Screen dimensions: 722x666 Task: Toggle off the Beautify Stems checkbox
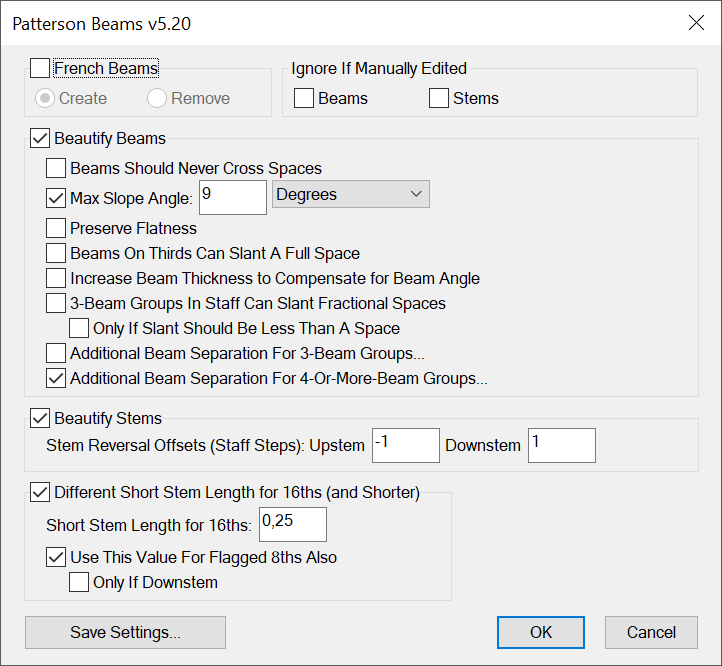click(40, 418)
